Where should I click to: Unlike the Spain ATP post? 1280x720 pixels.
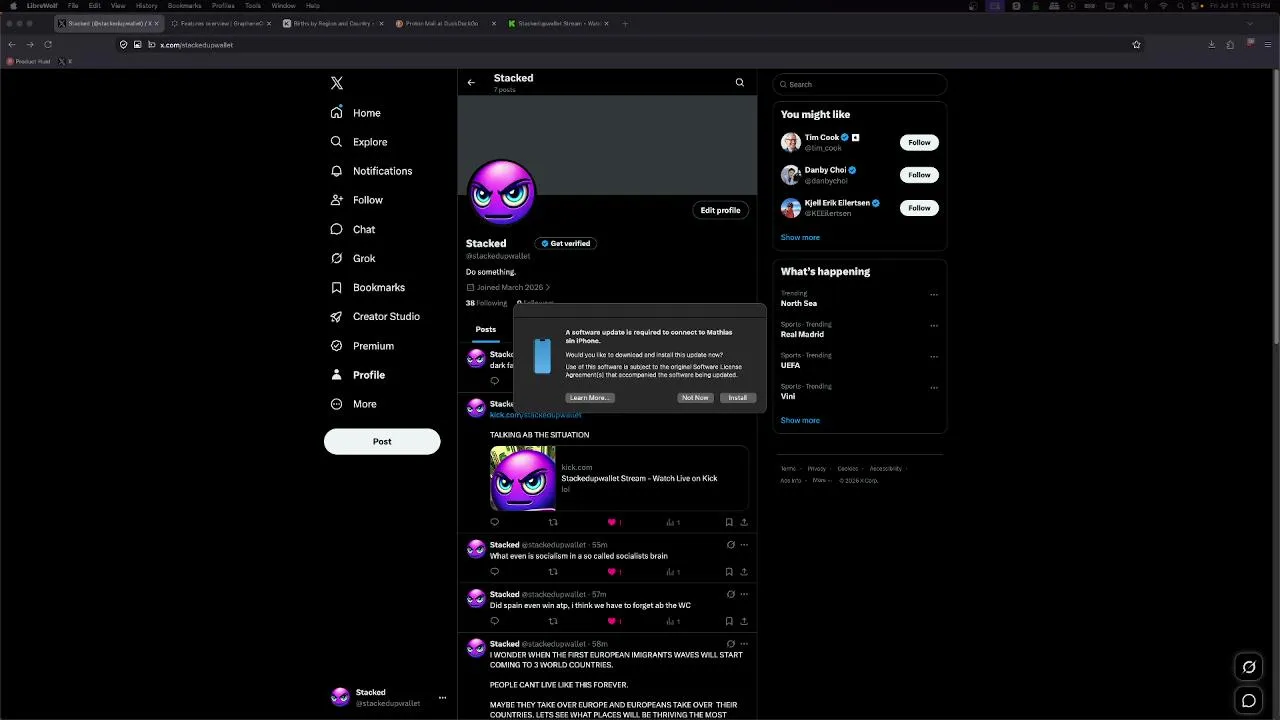click(x=614, y=621)
